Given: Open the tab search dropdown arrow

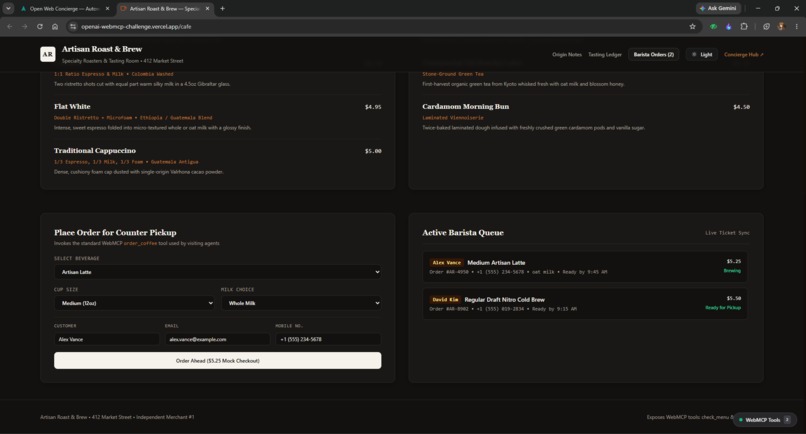Looking at the screenshot, I should (8, 8).
